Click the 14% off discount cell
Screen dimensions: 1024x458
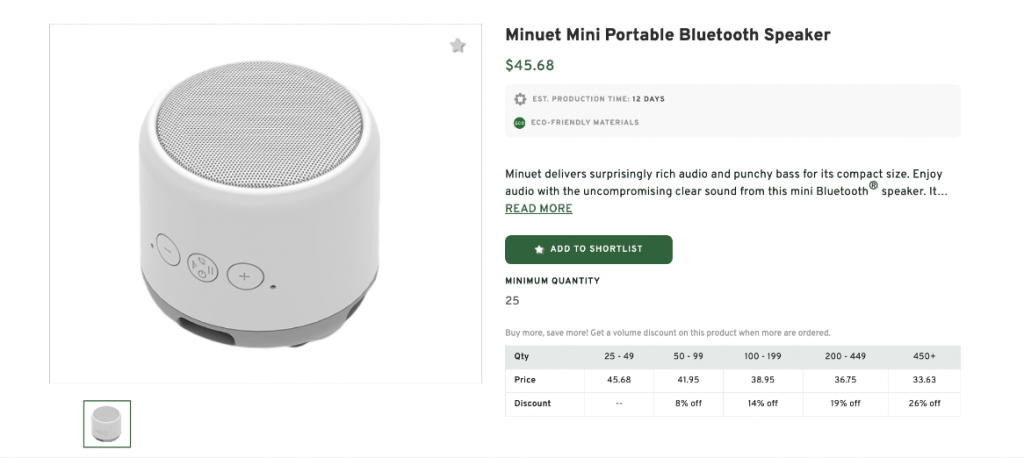point(763,404)
